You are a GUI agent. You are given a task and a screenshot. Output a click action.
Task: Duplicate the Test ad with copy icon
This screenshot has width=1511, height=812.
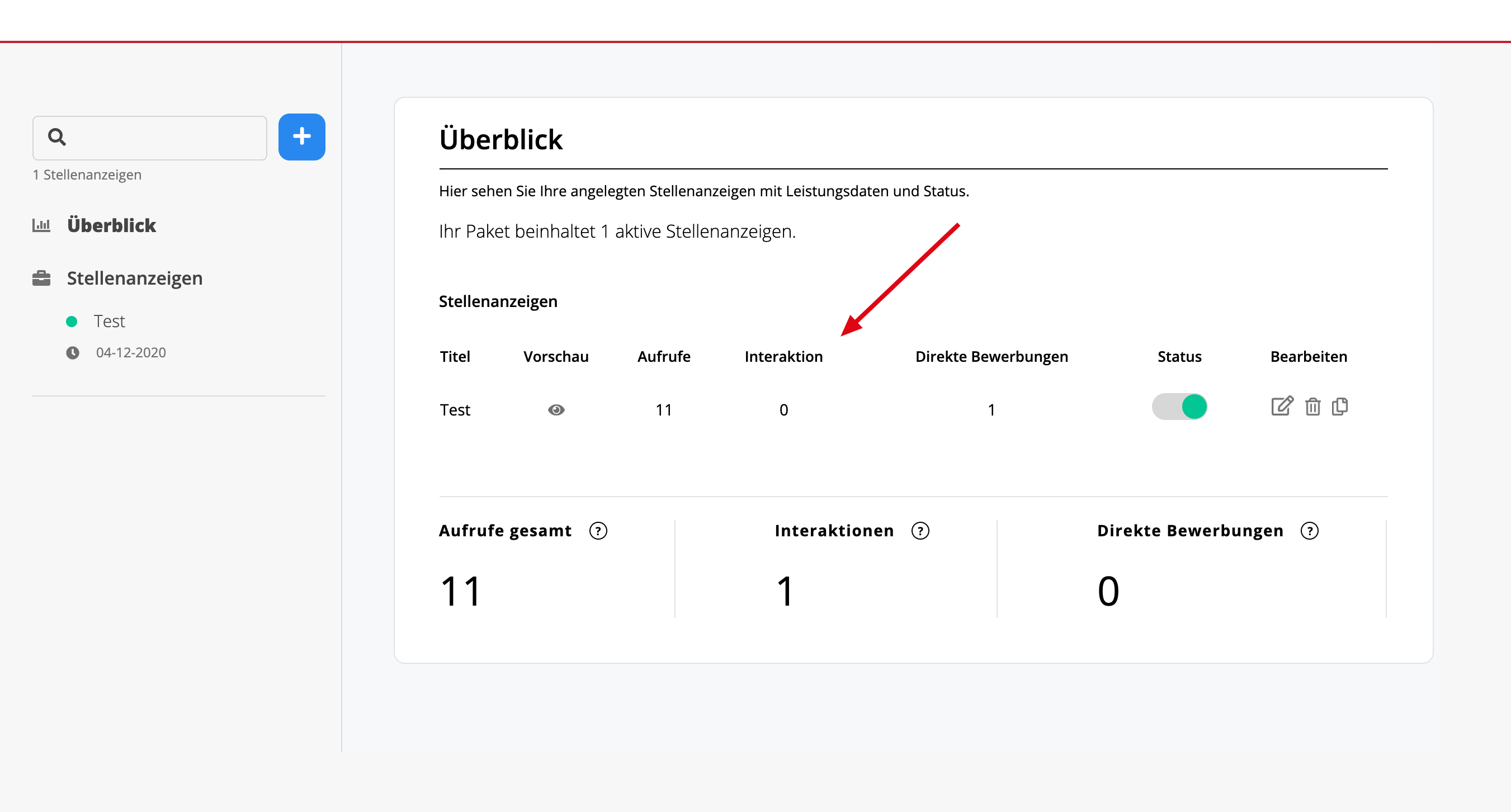point(1340,407)
